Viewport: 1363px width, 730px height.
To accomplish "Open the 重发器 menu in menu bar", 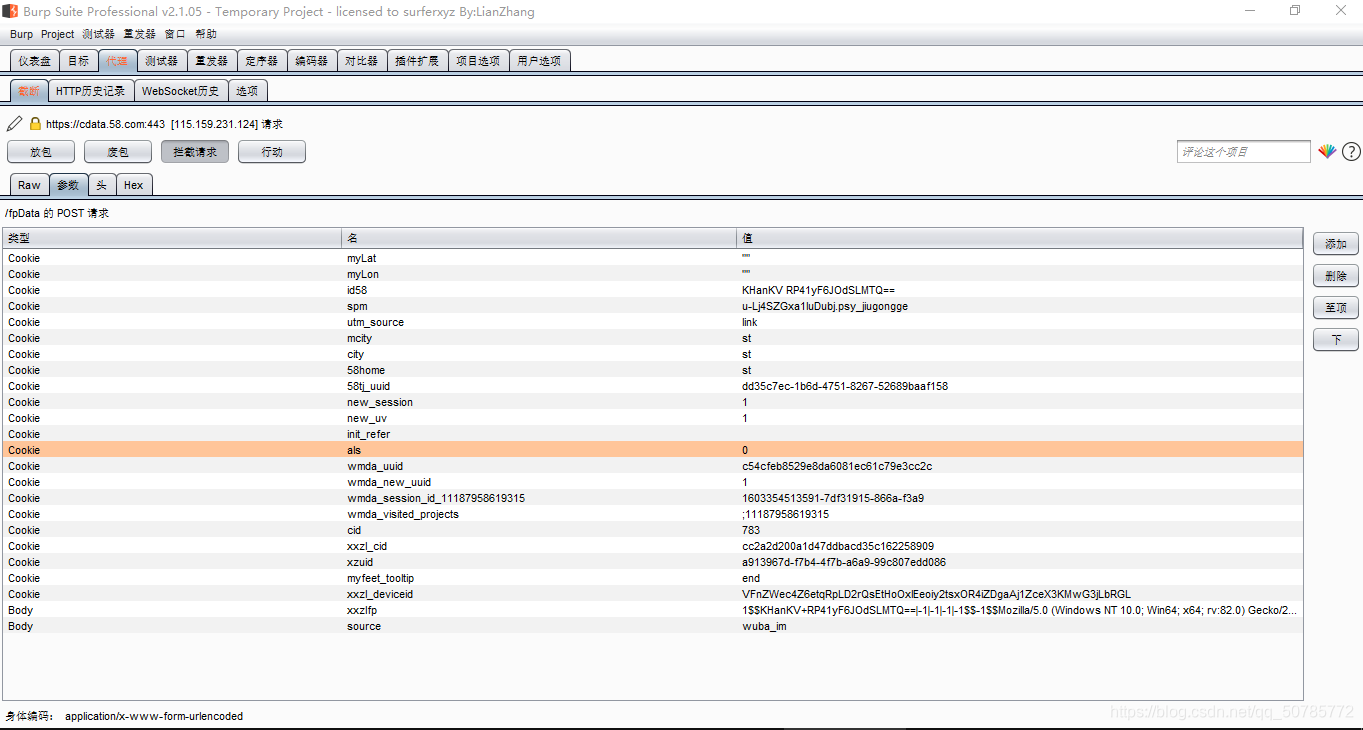I will (139, 34).
